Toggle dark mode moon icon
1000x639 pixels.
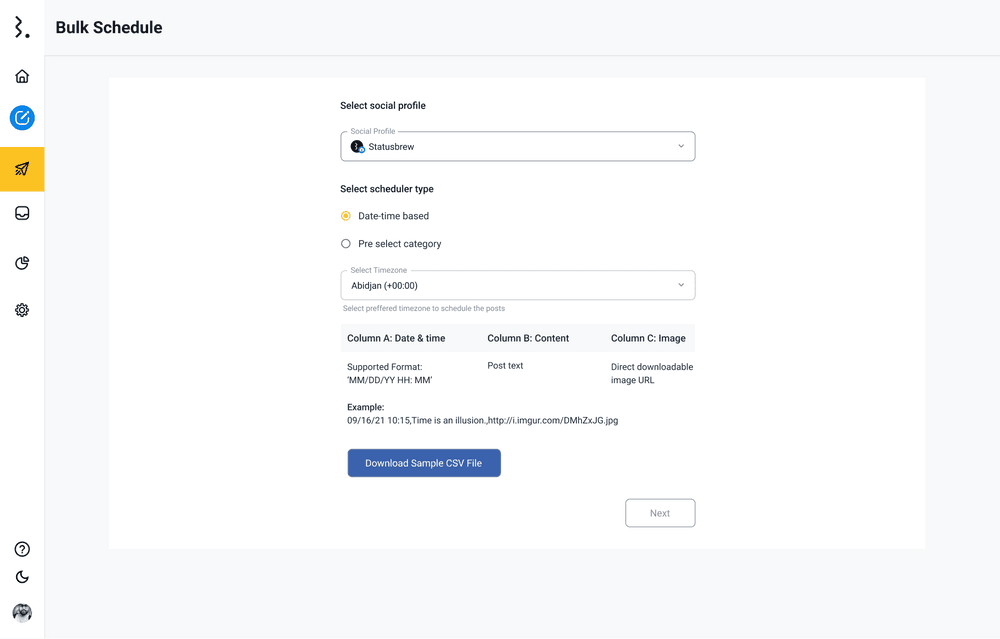22,577
